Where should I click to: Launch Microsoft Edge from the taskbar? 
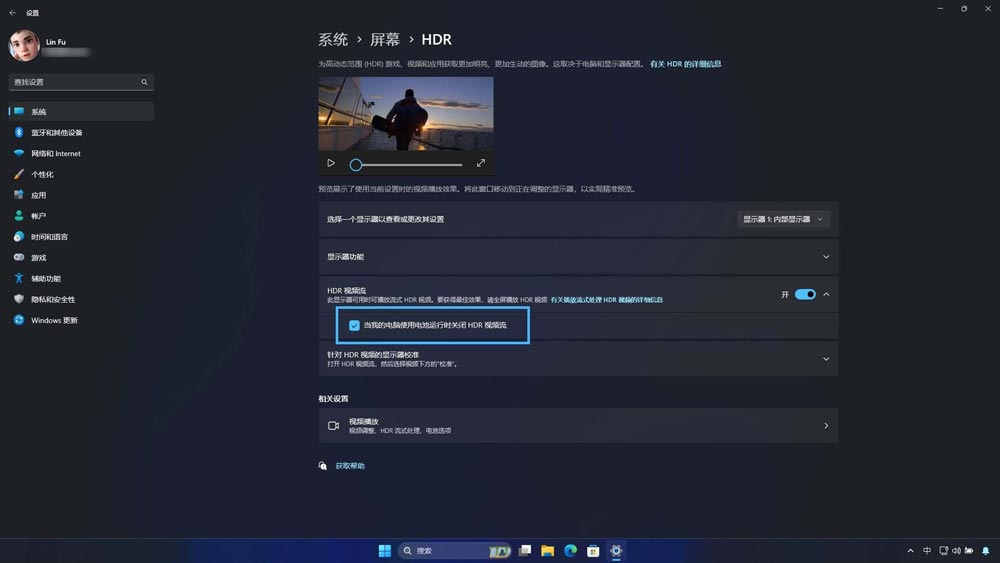571,551
